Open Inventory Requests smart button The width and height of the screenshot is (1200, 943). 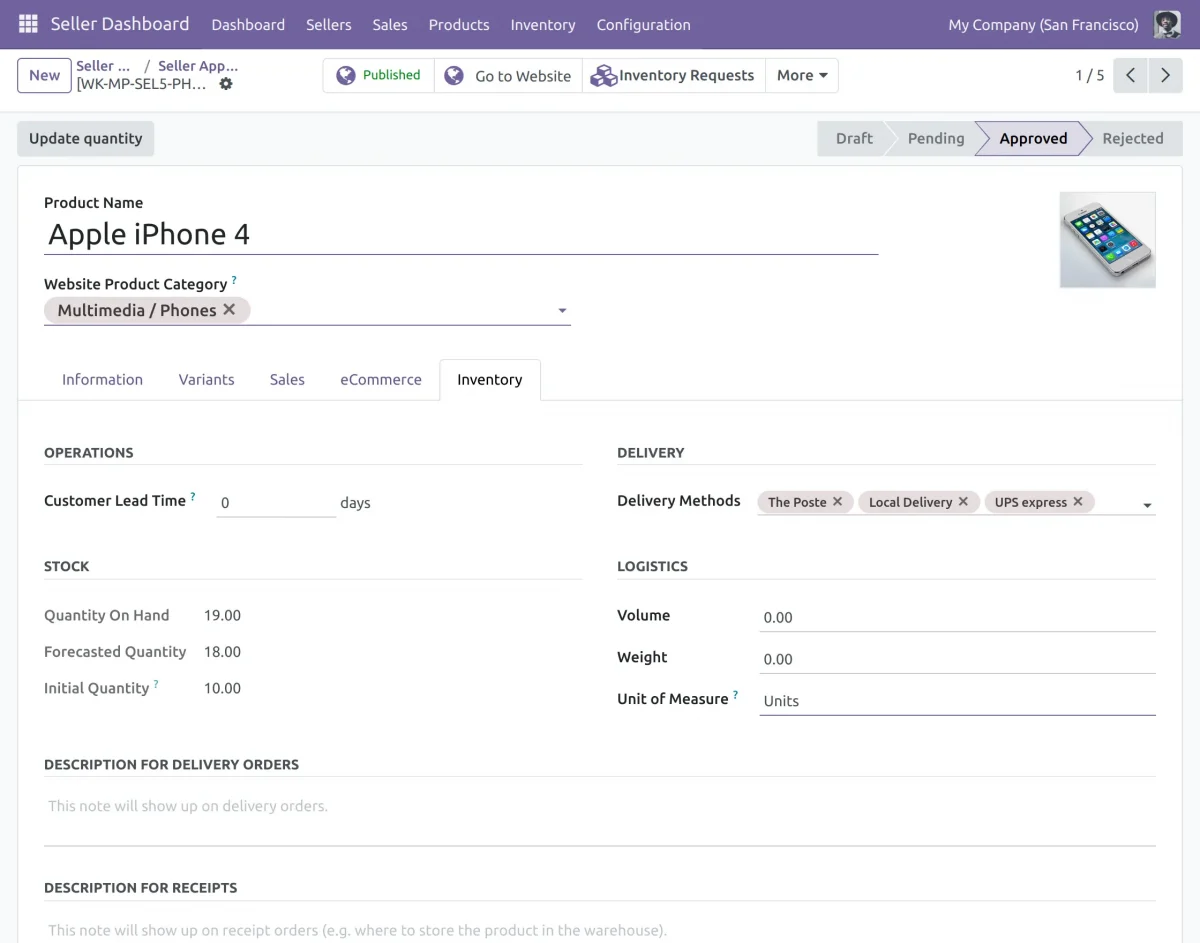(673, 75)
